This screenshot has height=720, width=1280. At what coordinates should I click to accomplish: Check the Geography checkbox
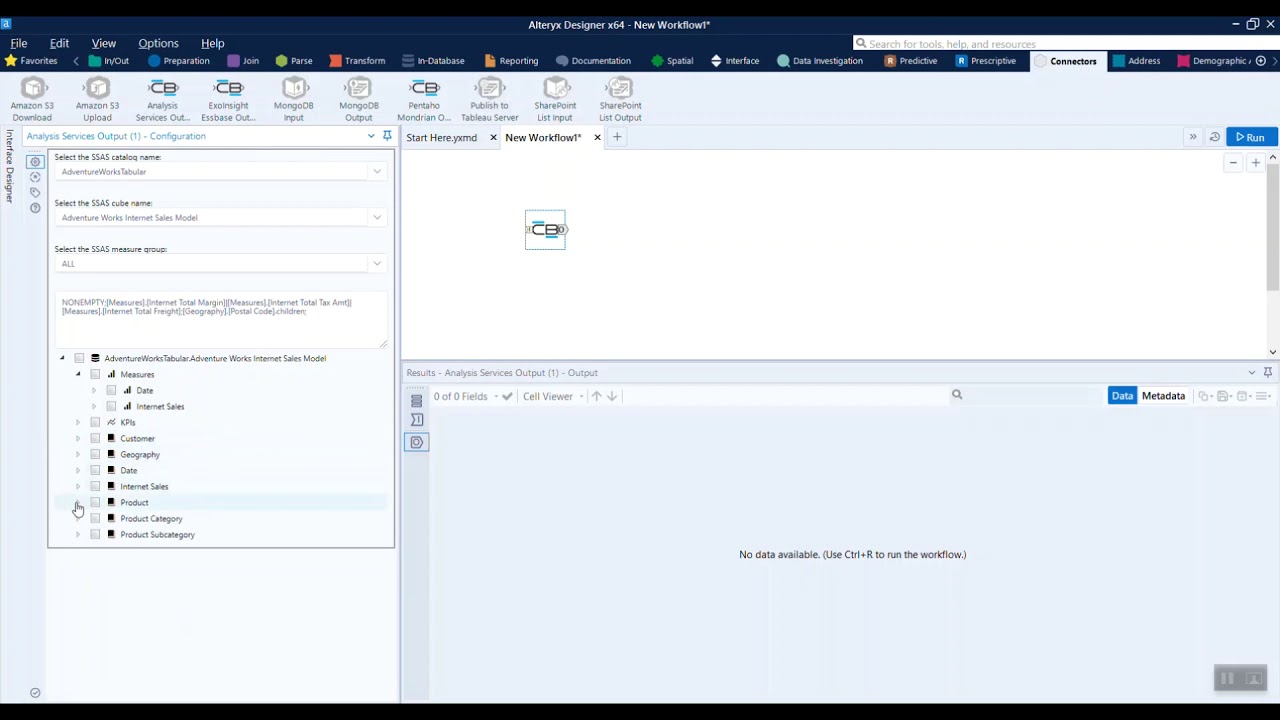[95, 454]
